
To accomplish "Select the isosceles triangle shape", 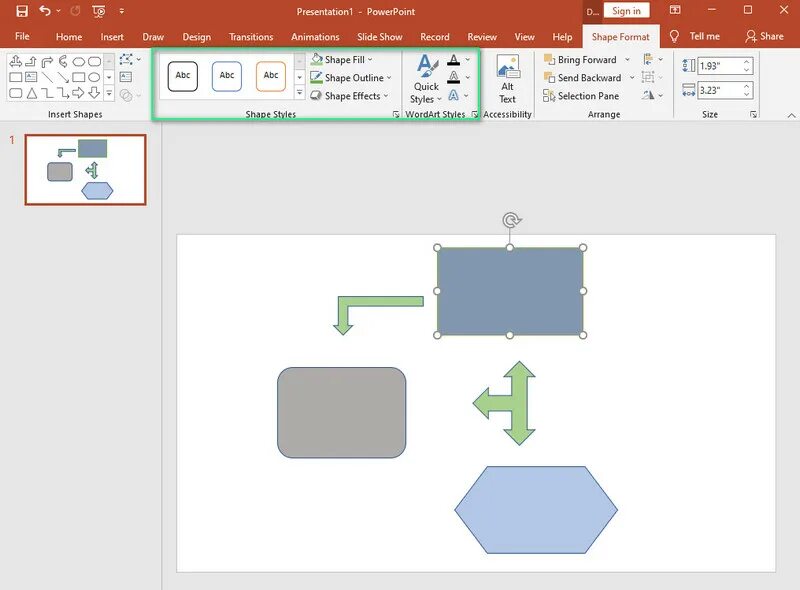I will click(x=32, y=93).
